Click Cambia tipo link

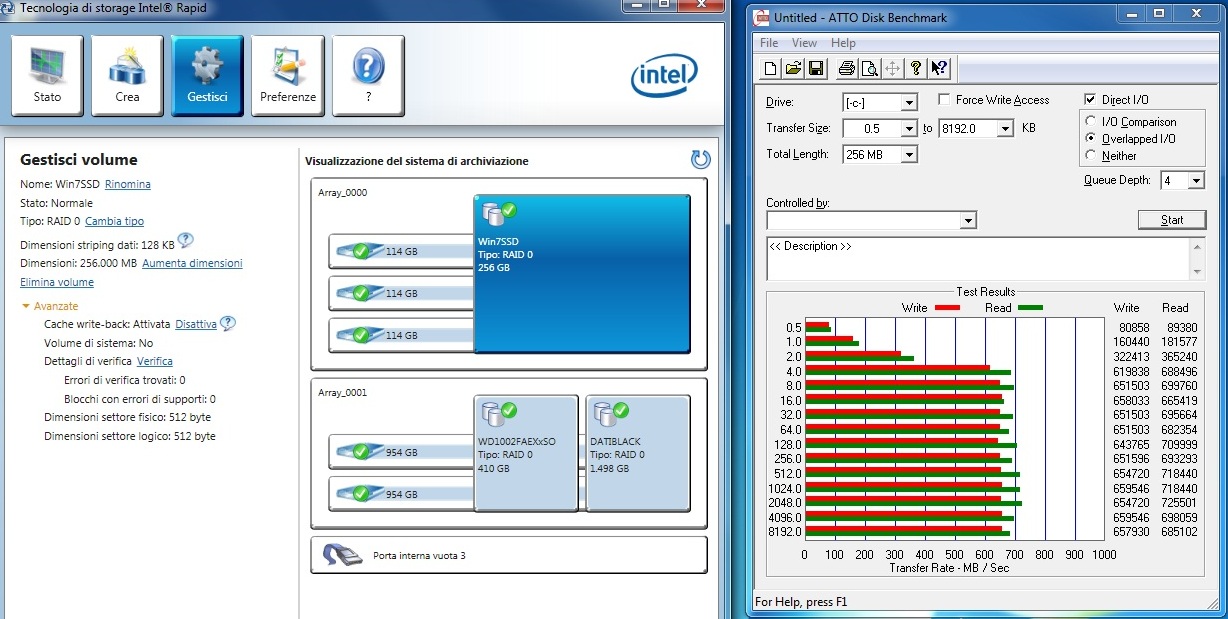click(114, 221)
